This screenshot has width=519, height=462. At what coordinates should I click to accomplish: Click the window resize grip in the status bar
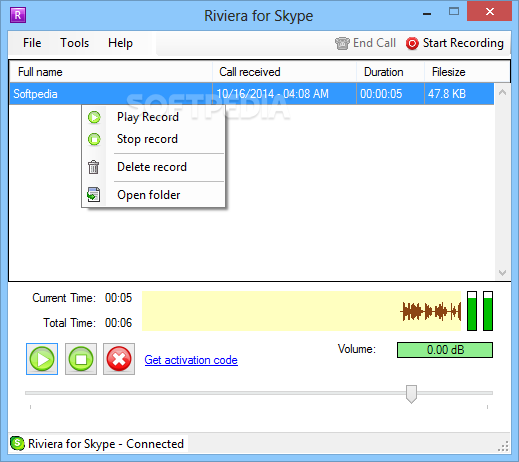503,446
